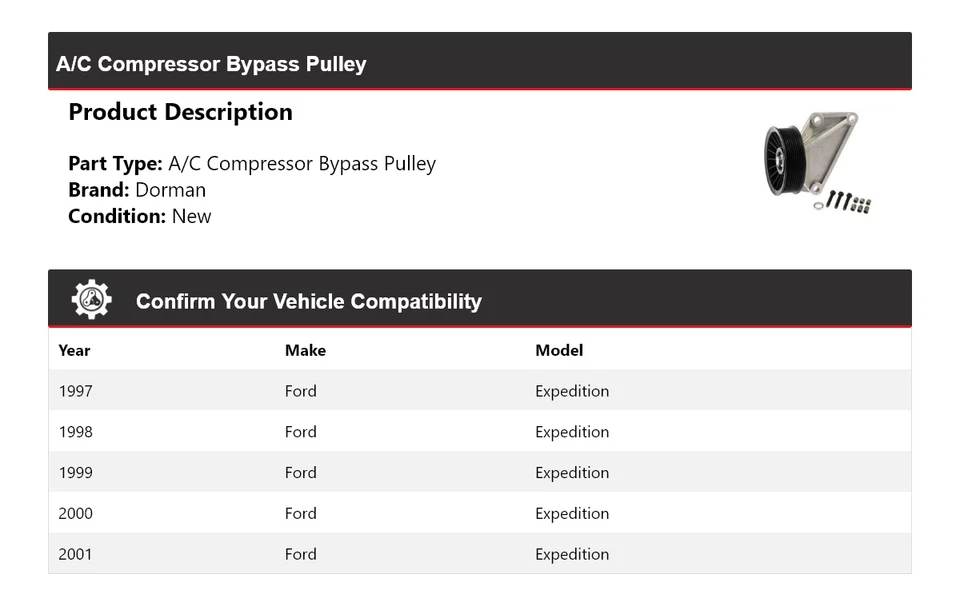Click the A/C Compressor Bypass Pulley title
This screenshot has width=960, height=606.
[211, 64]
